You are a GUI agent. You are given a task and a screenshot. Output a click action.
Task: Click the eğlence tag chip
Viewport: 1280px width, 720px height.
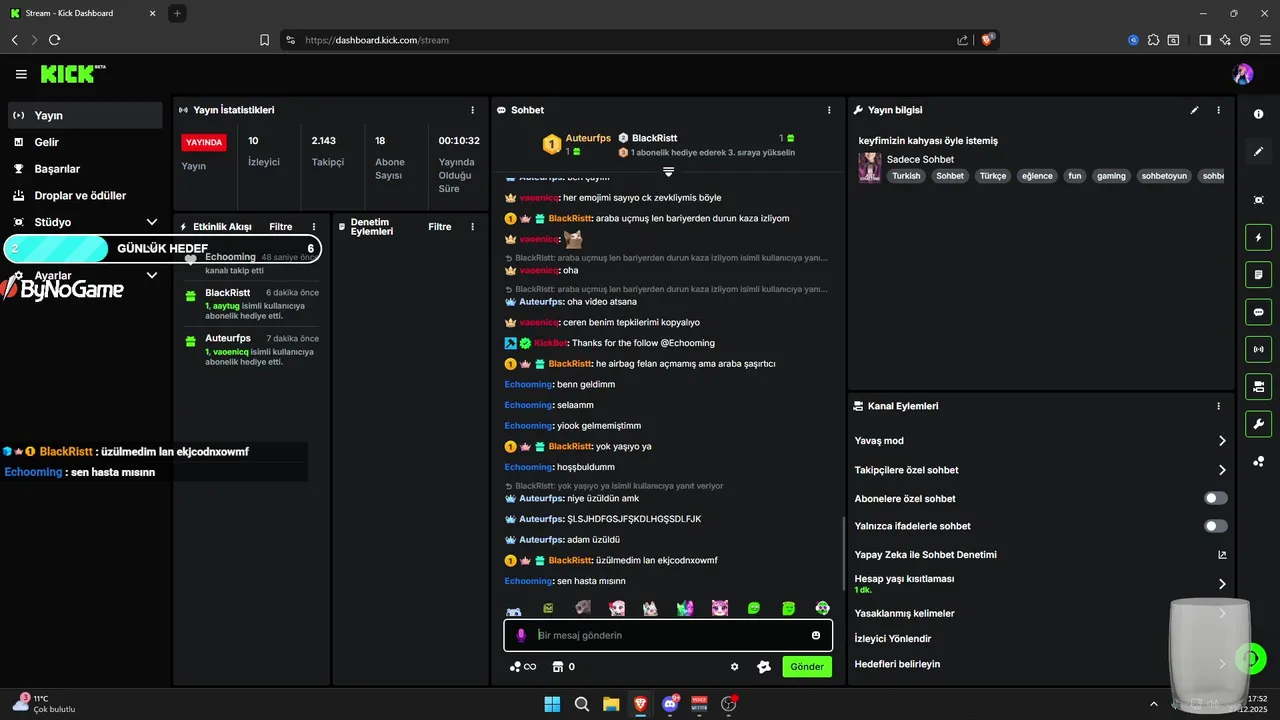point(1037,176)
